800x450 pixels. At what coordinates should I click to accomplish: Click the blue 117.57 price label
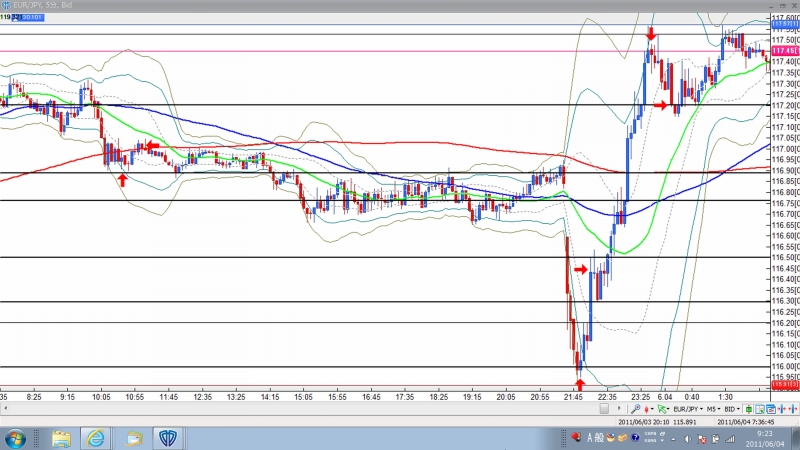(785, 24)
